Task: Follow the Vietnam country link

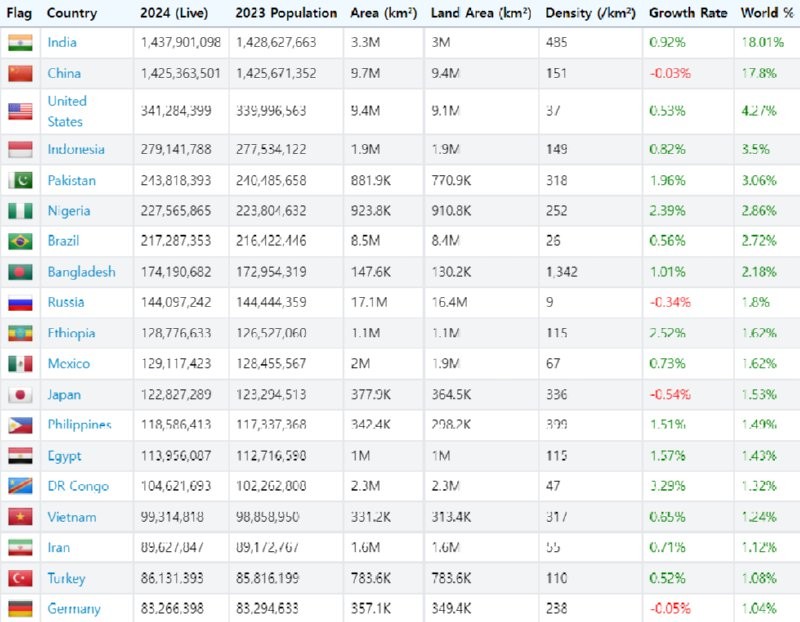Action: (x=72, y=517)
